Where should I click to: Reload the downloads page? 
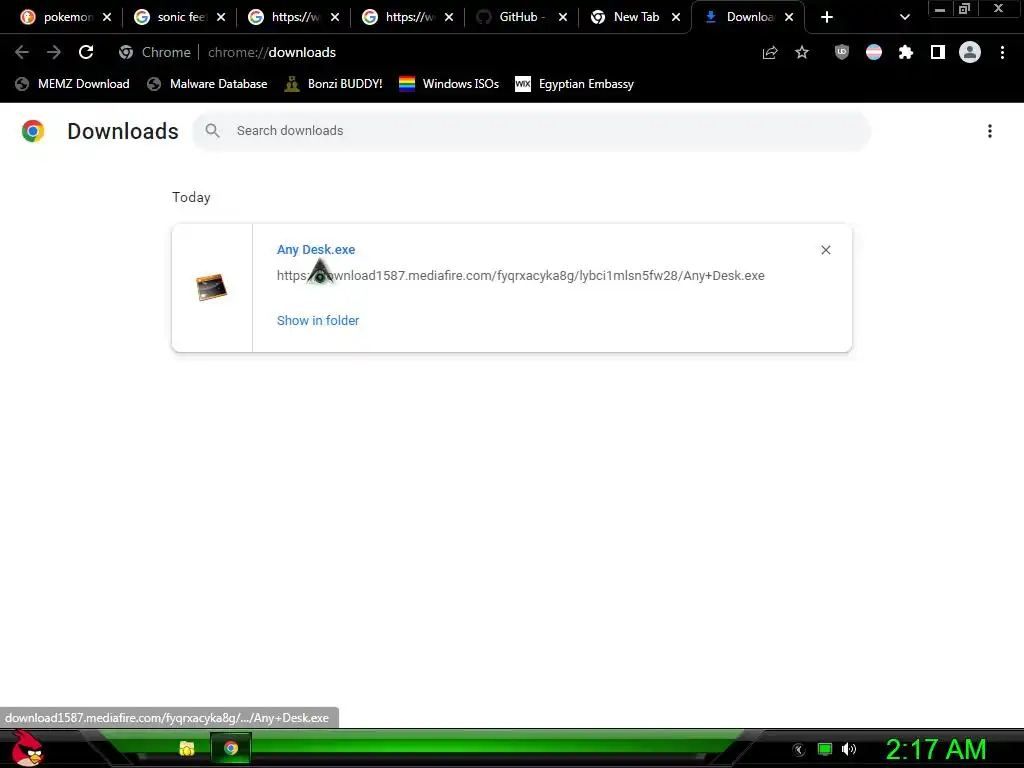pos(86,52)
